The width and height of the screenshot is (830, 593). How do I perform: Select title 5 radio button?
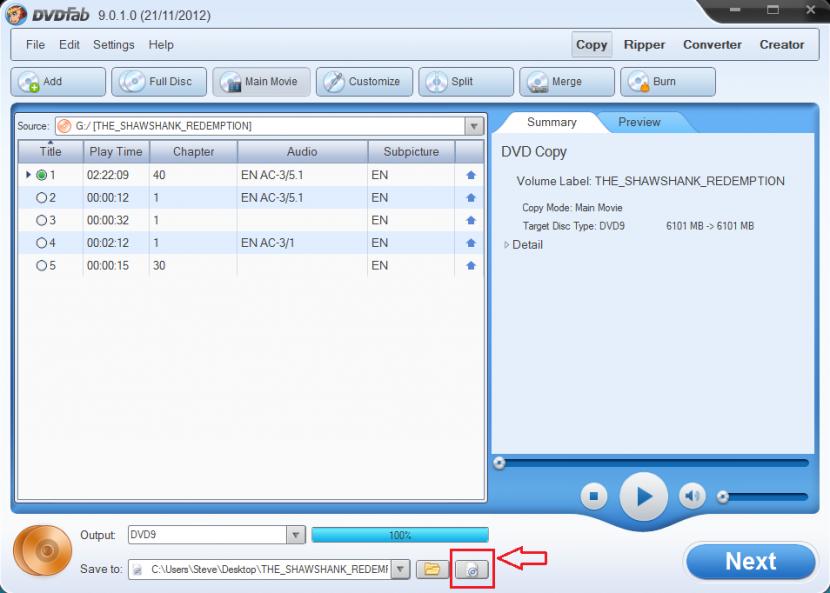[41, 266]
